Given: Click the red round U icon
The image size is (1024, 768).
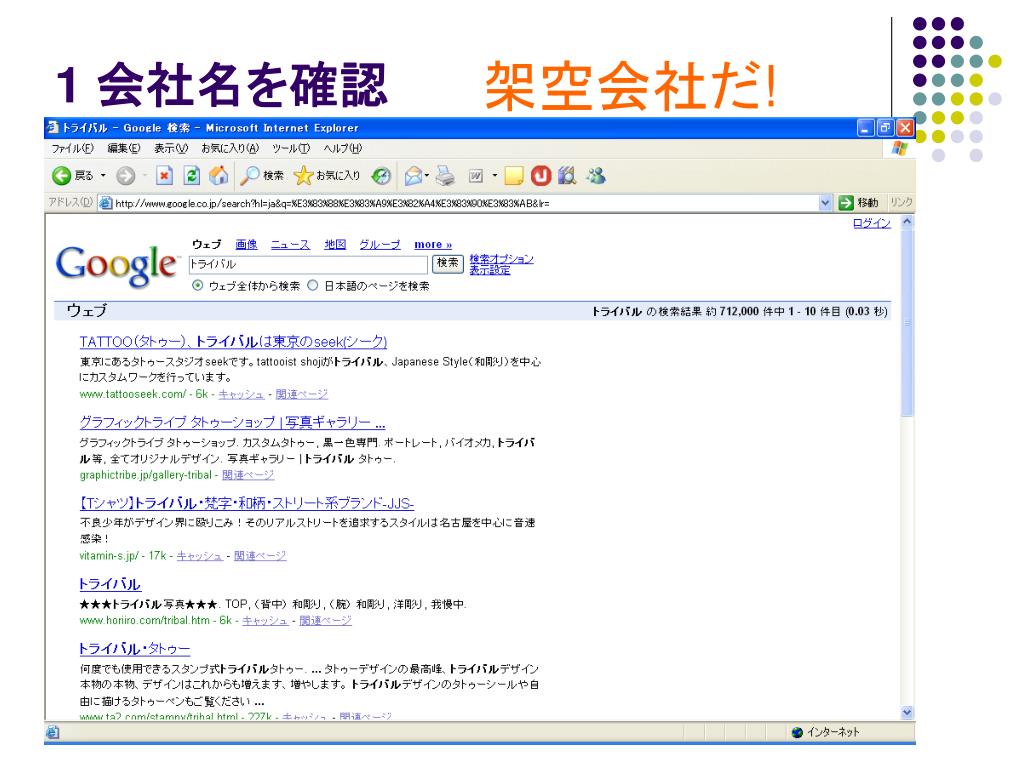Looking at the screenshot, I should [x=541, y=175].
